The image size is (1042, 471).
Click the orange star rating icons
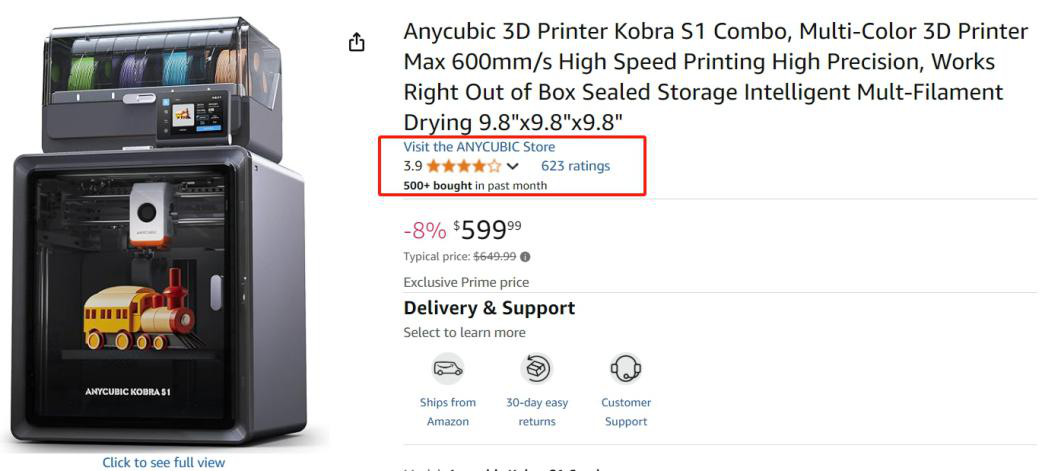point(464,166)
